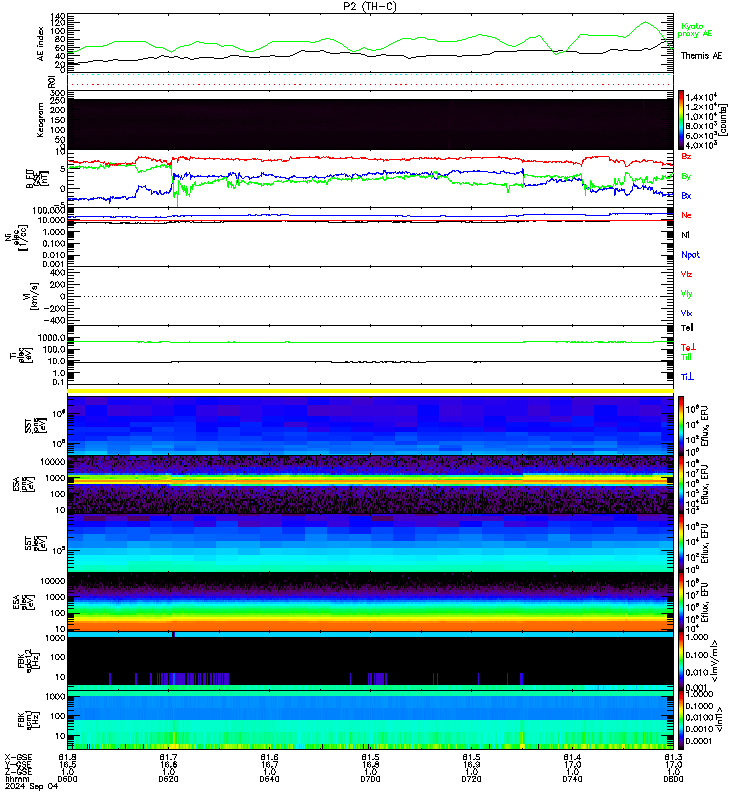Select the blue "Bx" legend label
This screenshot has width=750, height=800.
click(x=686, y=195)
